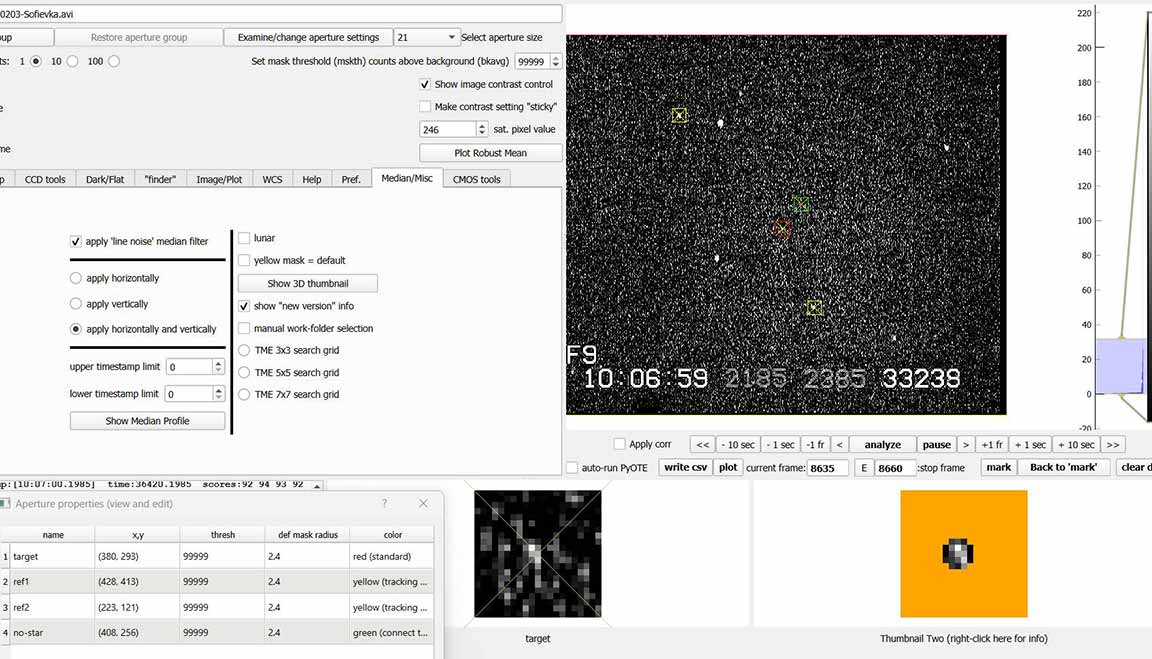The height and width of the screenshot is (659, 1152).
Task: Select 'apply vertically' radio option
Action: [76, 304]
